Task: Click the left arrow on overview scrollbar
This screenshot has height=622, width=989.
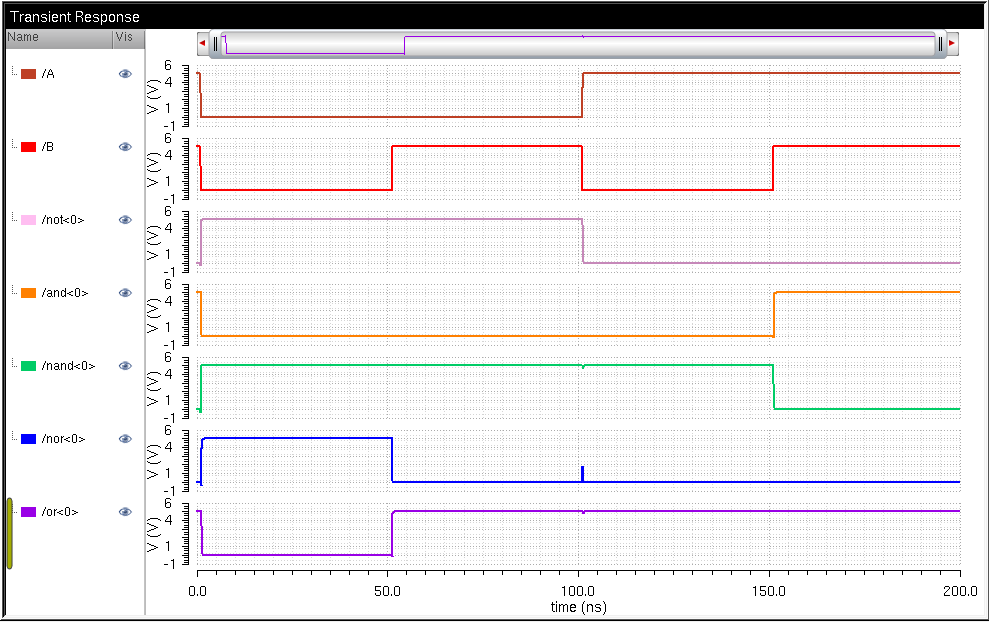Action: 202,44
